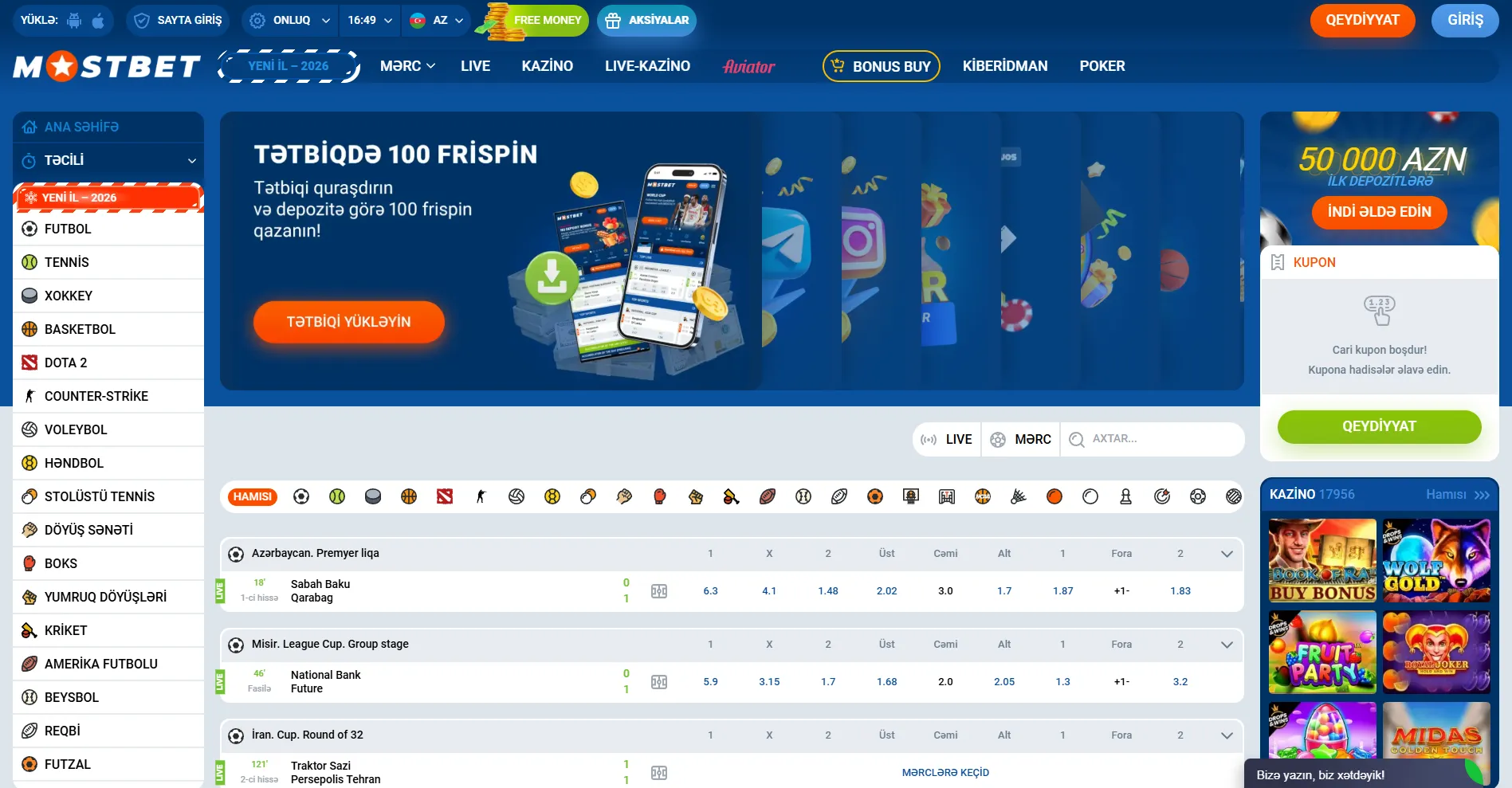Open the Aviator game link
Image resolution: width=1512 pixels, height=788 pixels.
click(748, 67)
